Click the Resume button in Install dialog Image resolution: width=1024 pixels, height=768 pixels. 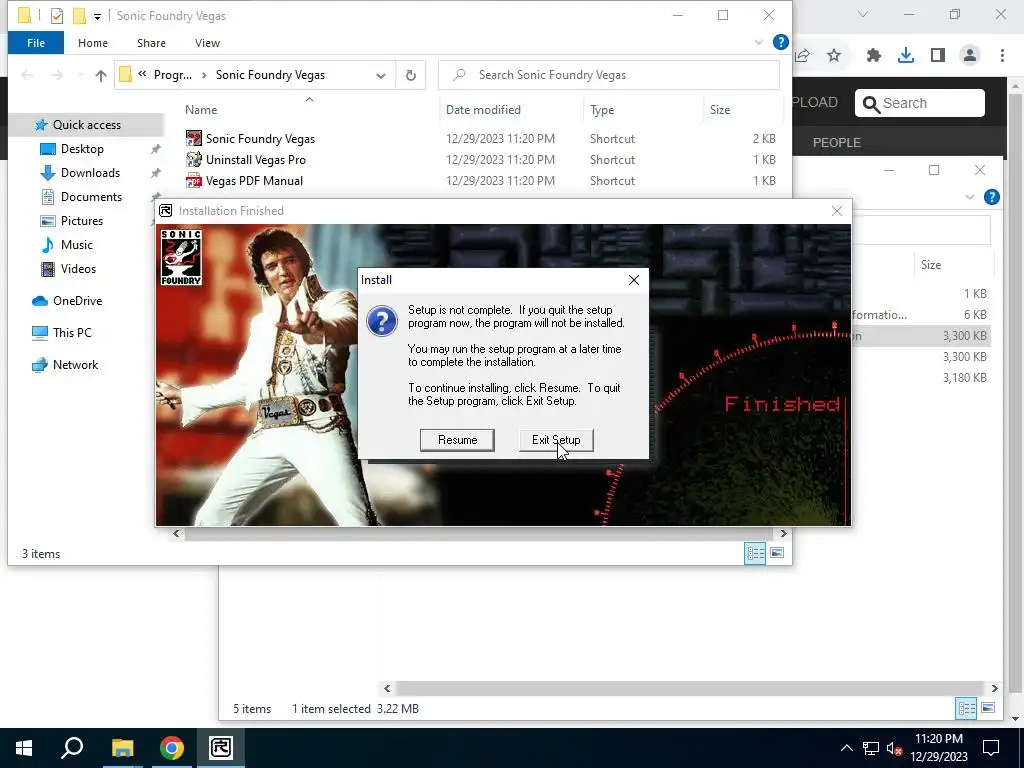457,440
